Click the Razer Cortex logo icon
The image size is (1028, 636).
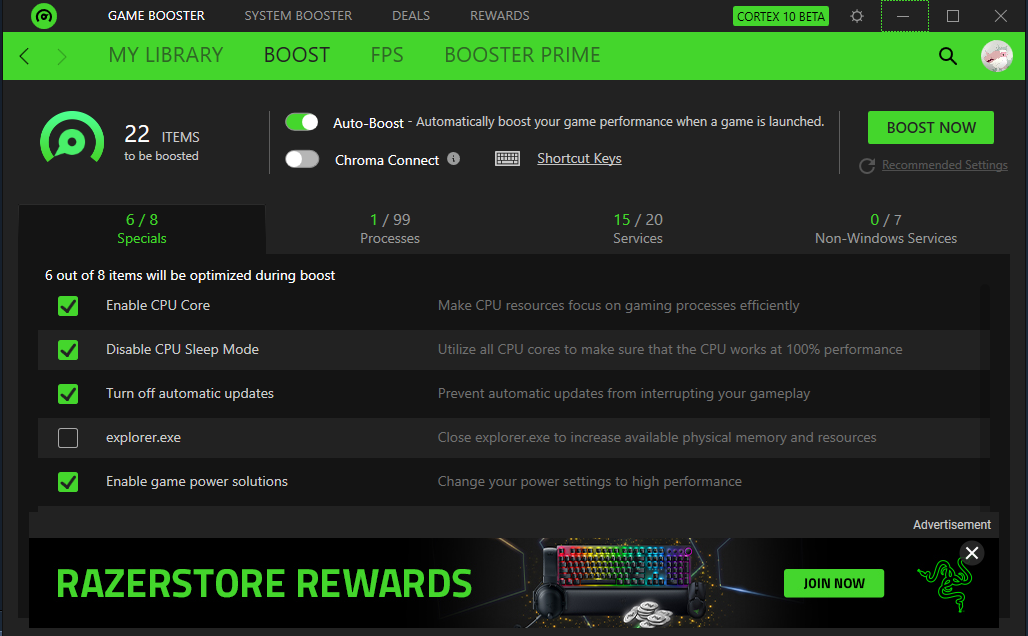(x=44, y=16)
